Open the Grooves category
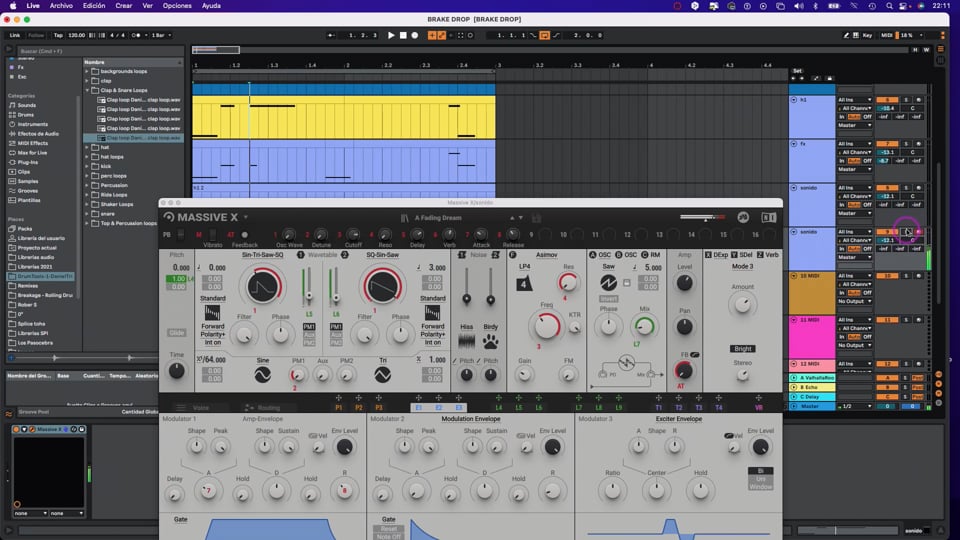Viewport: 960px width, 540px height. tap(28, 190)
